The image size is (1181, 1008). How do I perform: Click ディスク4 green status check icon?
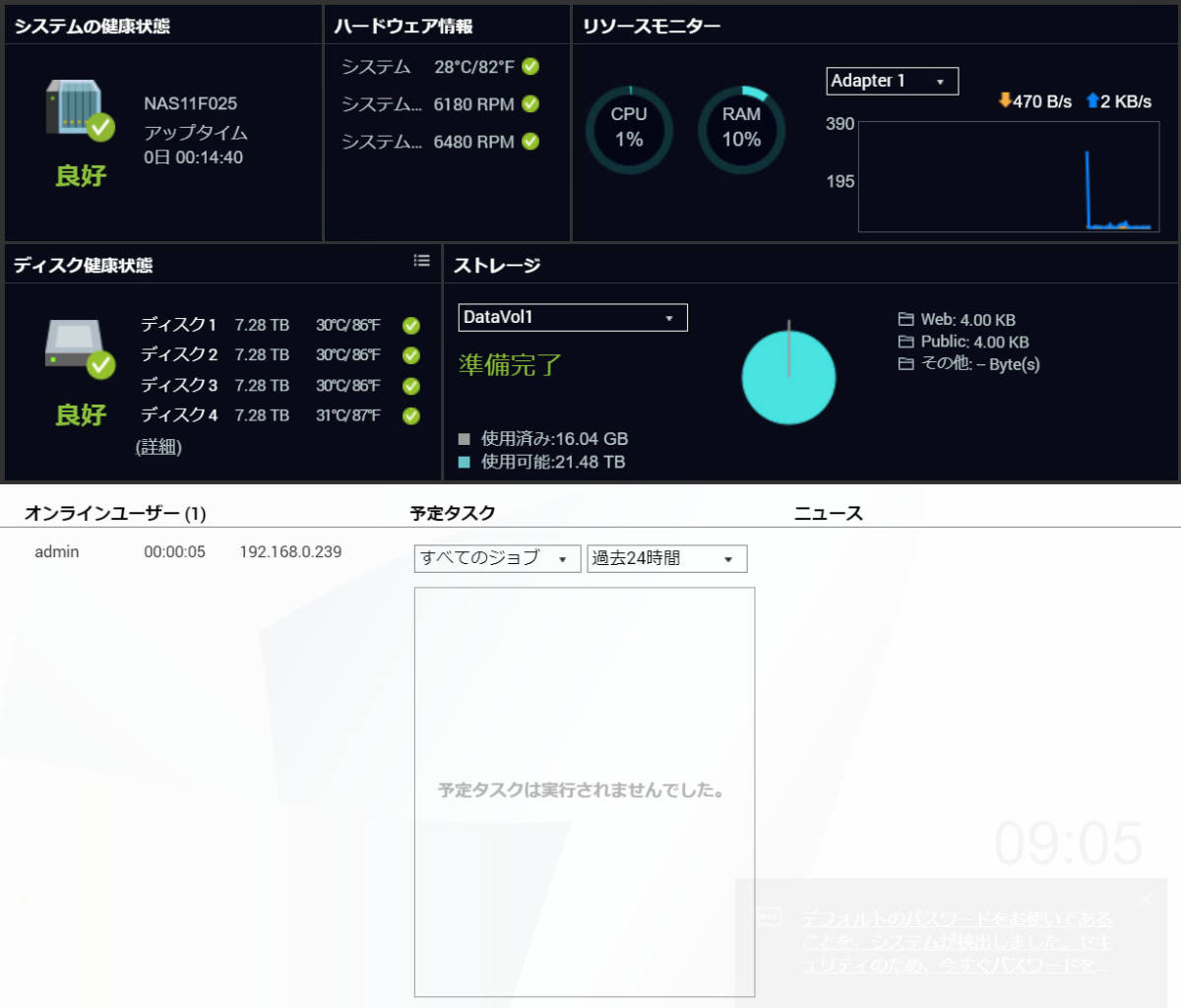pyautogui.click(x=411, y=416)
